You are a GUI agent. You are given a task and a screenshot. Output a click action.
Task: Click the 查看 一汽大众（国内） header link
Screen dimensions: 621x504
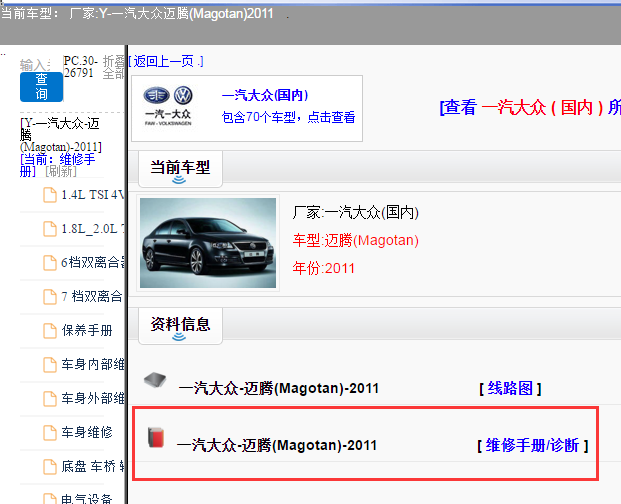pos(530,107)
